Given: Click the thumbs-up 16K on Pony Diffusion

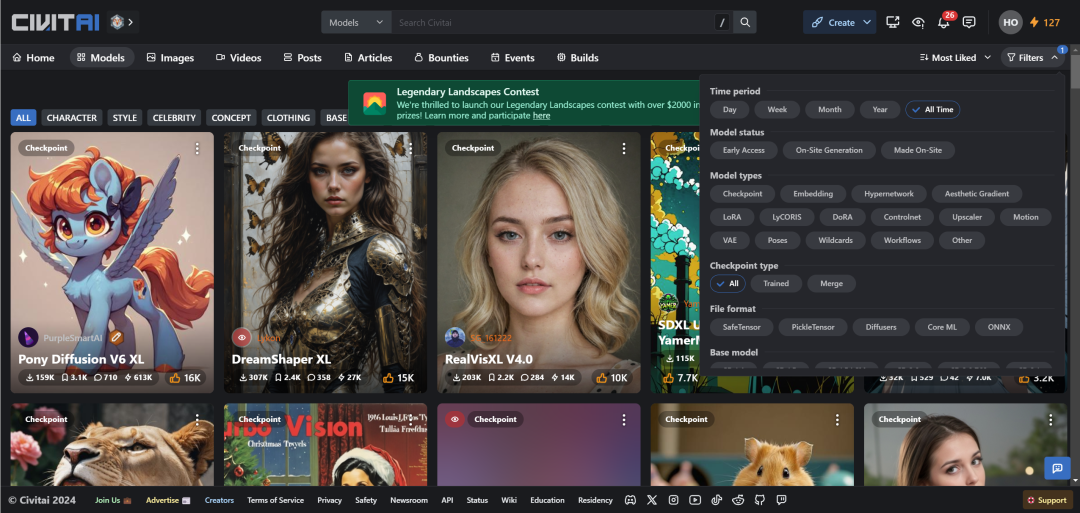Looking at the screenshot, I should [x=185, y=378].
